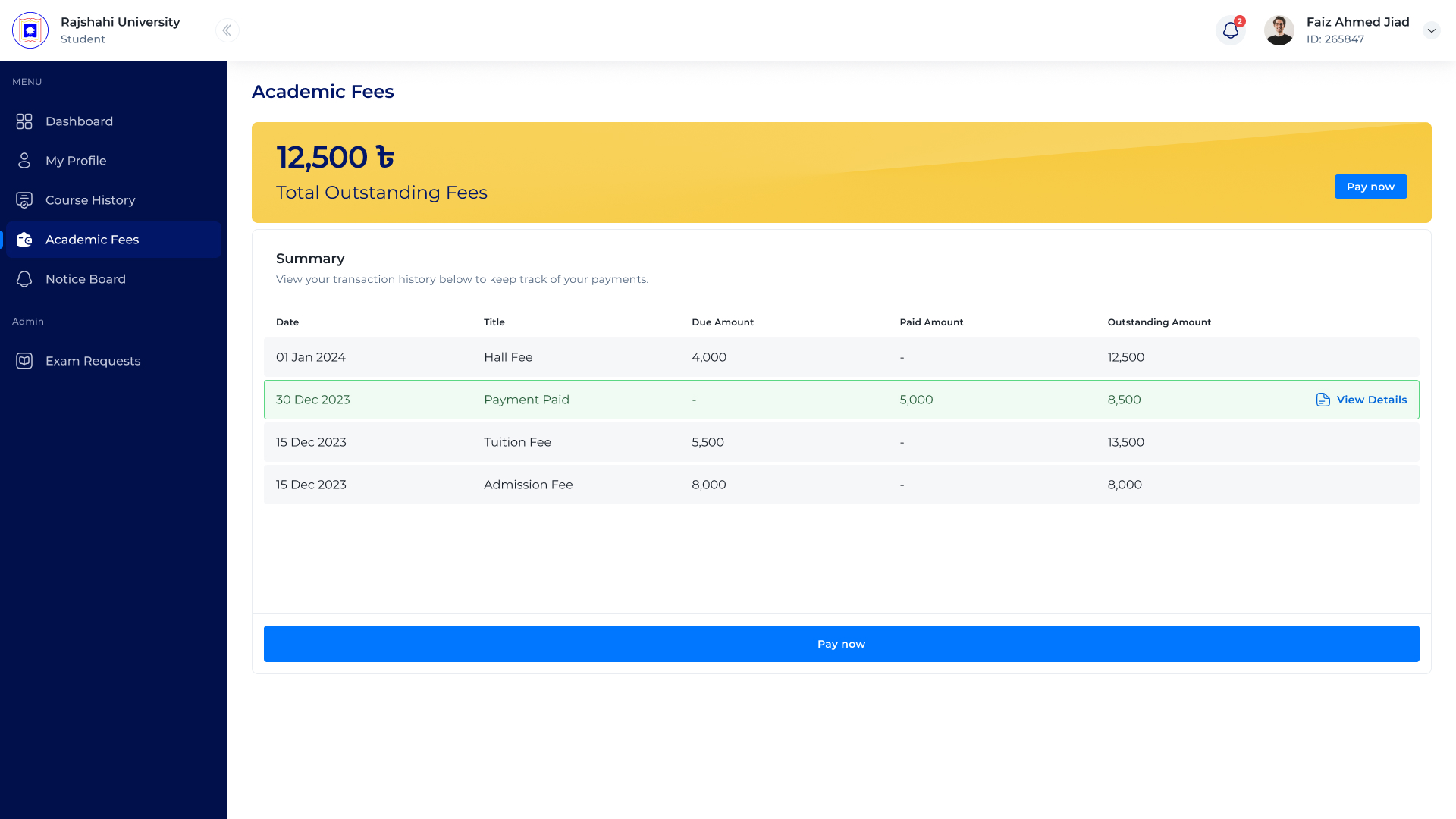Click the Exam Requests icon
The width and height of the screenshot is (1456, 819).
[x=24, y=361]
